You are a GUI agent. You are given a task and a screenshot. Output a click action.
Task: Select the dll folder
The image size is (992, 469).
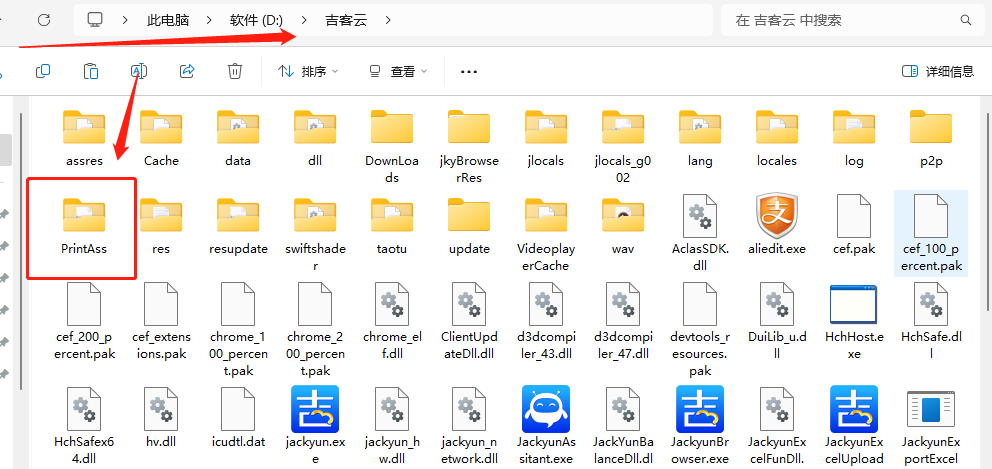click(x=315, y=138)
